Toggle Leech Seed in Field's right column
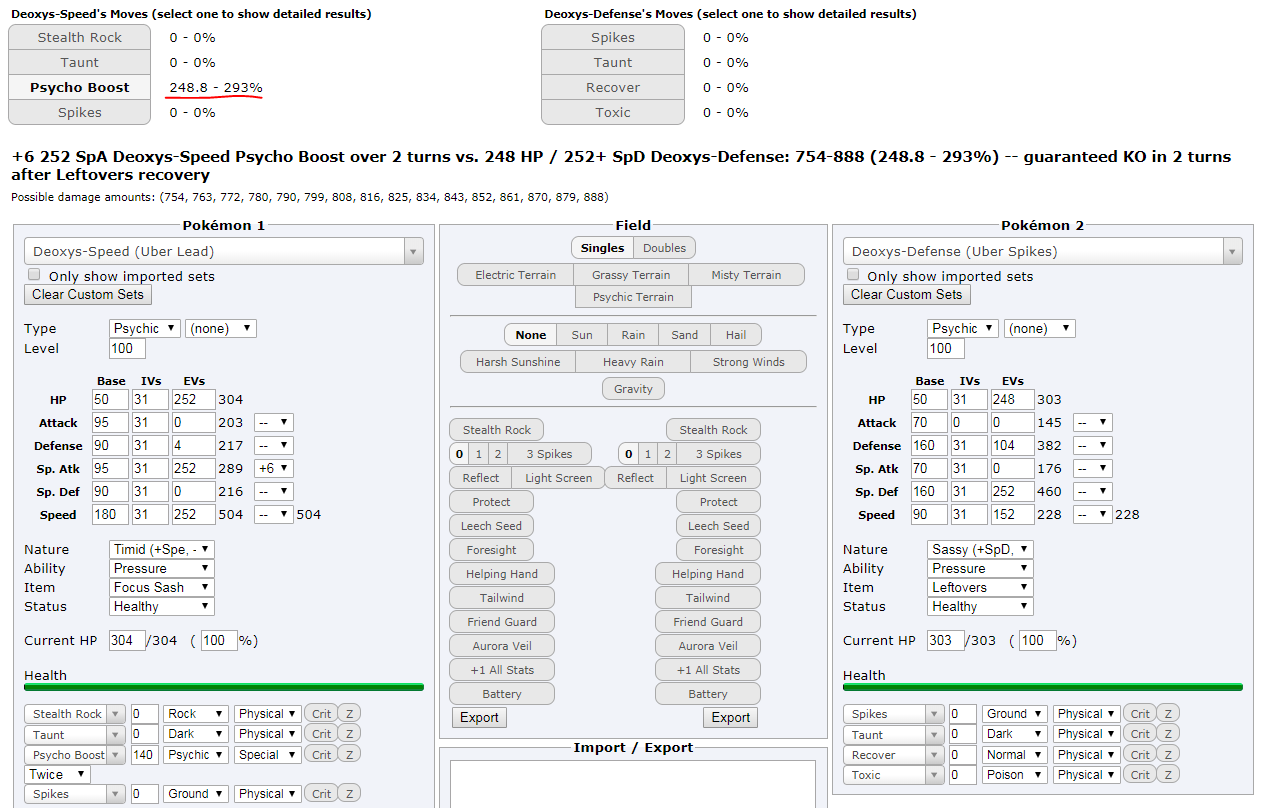This screenshot has width=1267, height=808. (x=718, y=526)
